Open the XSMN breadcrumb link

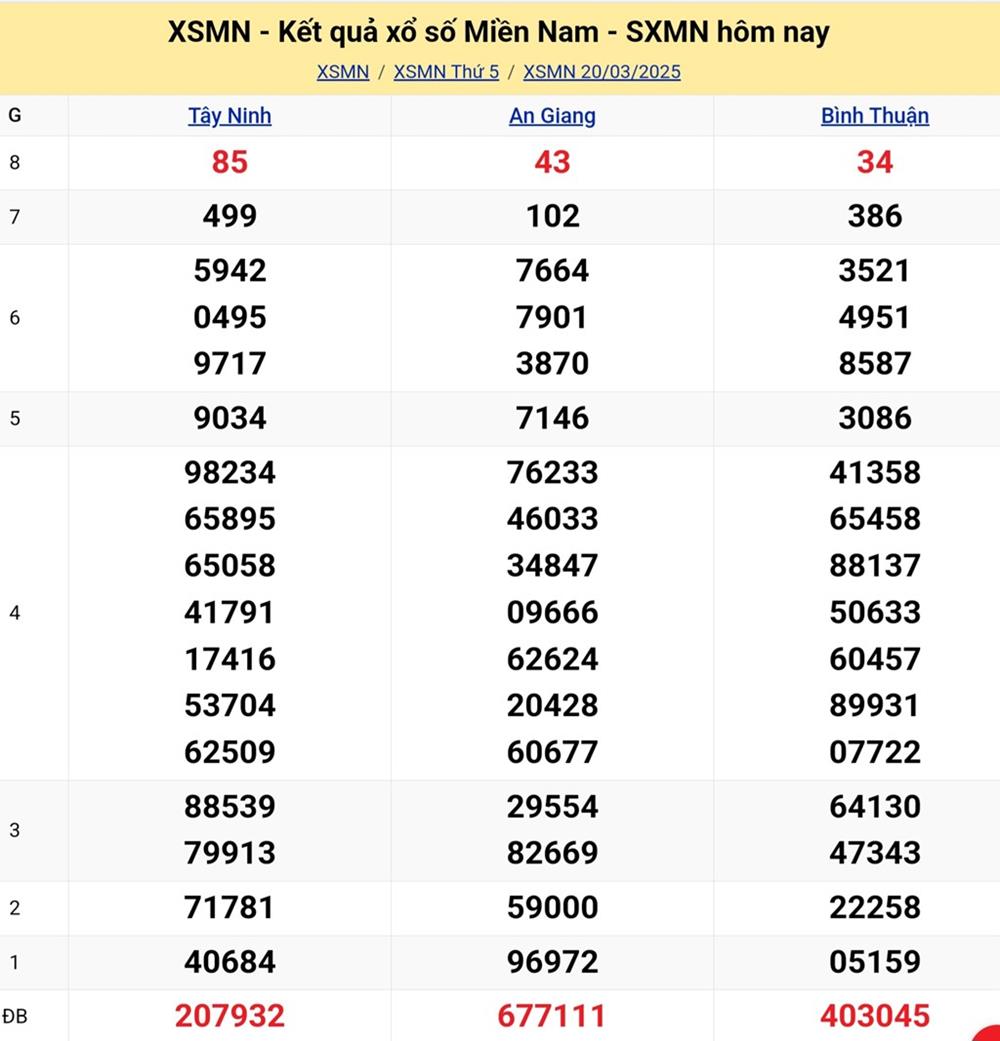pyautogui.click(x=343, y=72)
